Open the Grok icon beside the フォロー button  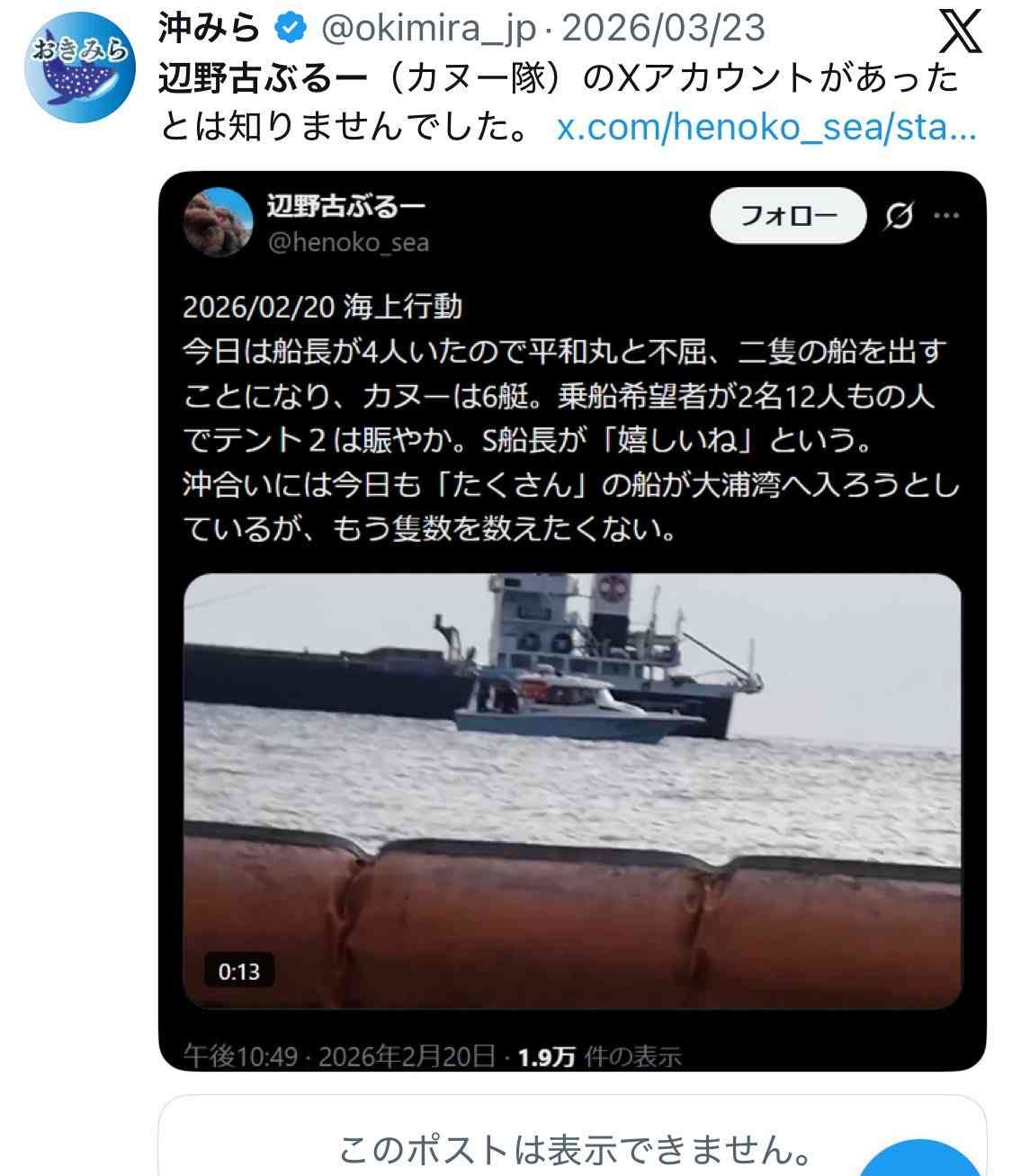pyautogui.click(x=898, y=216)
